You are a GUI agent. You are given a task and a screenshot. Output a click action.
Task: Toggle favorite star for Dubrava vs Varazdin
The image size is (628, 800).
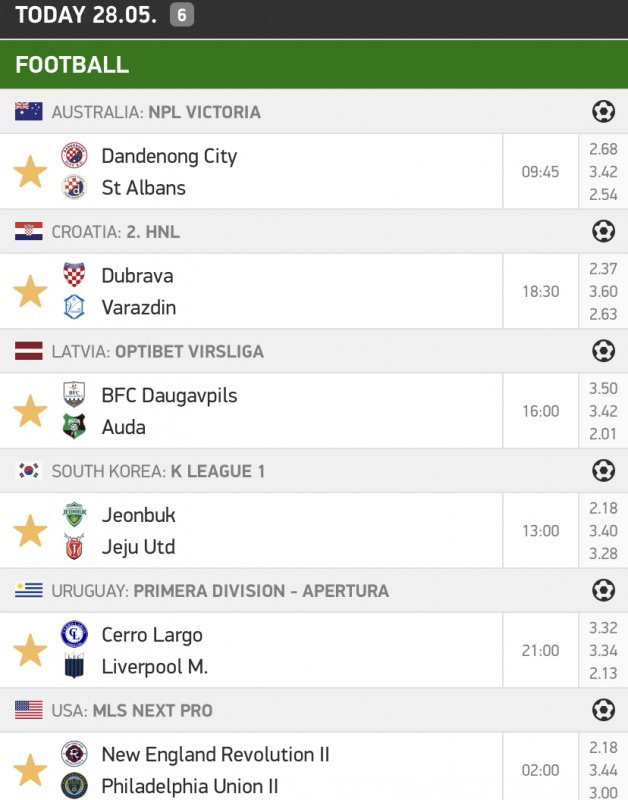click(x=30, y=292)
